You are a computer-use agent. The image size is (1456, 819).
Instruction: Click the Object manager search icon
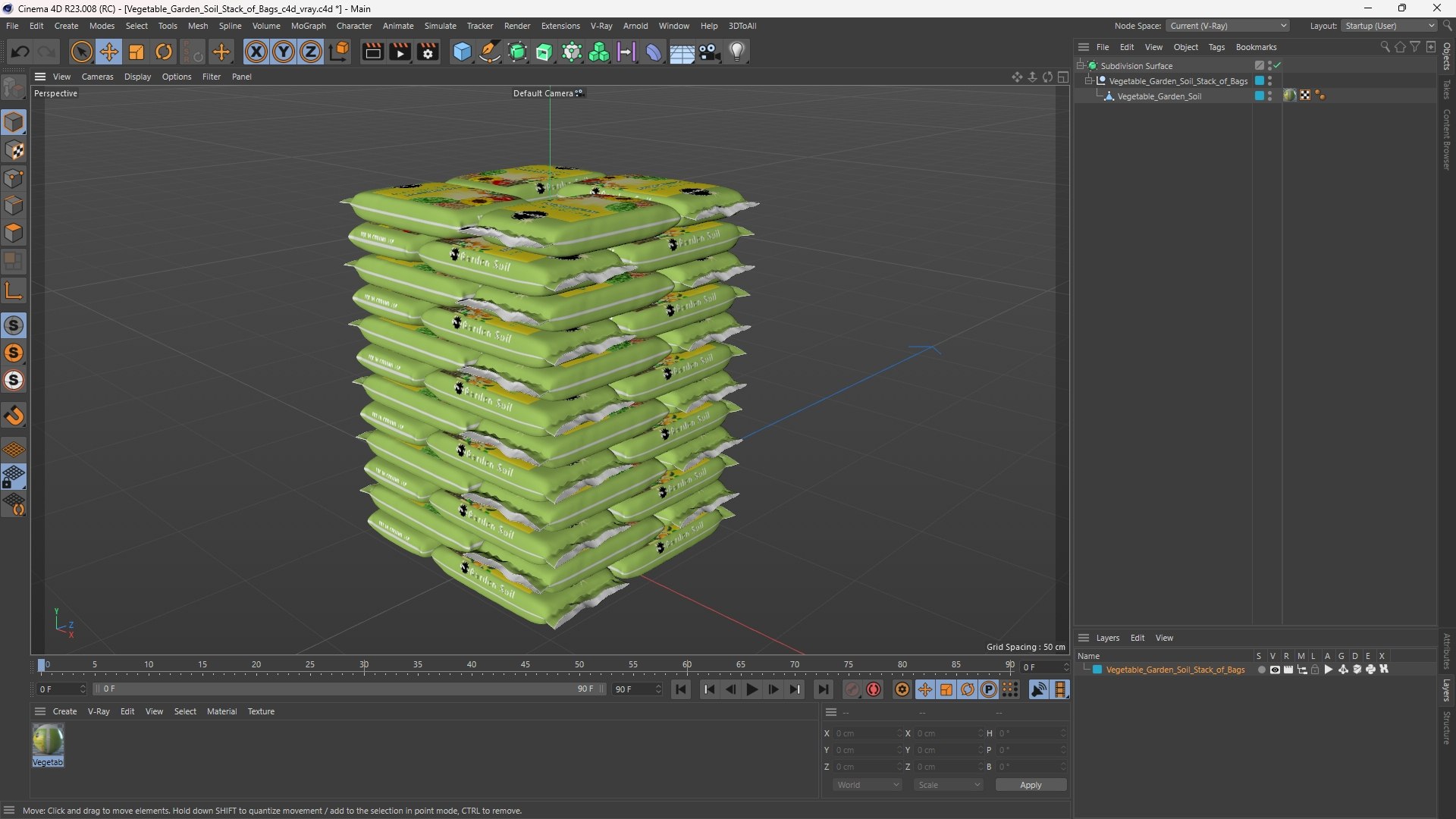(1385, 47)
